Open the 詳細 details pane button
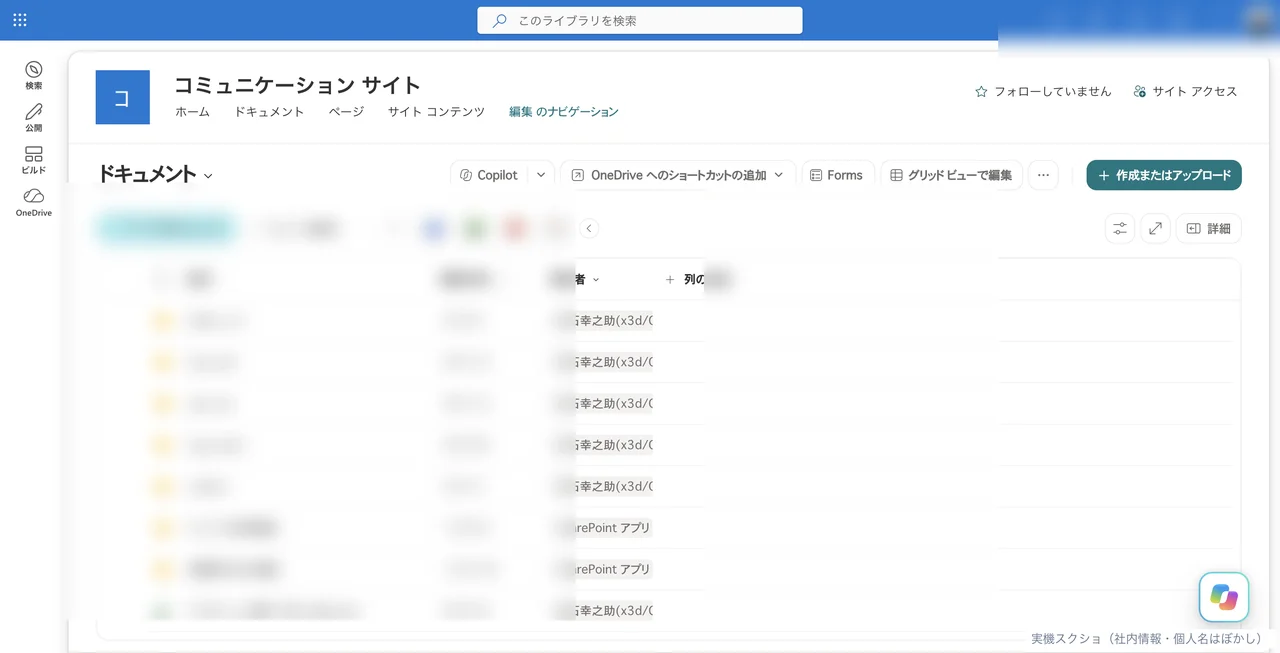Viewport: 1280px width, 653px height. click(x=1208, y=228)
